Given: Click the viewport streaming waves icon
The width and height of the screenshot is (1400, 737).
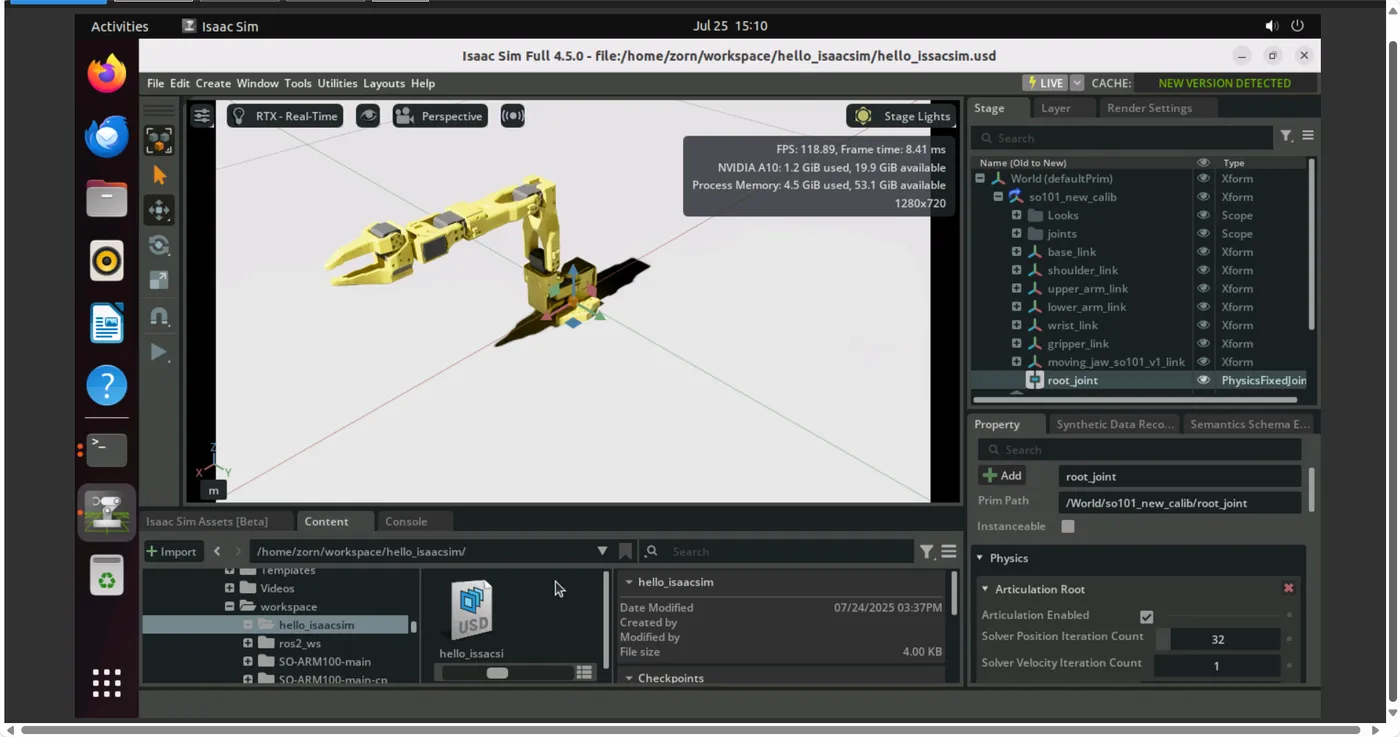Looking at the screenshot, I should (x=512, y=116).
